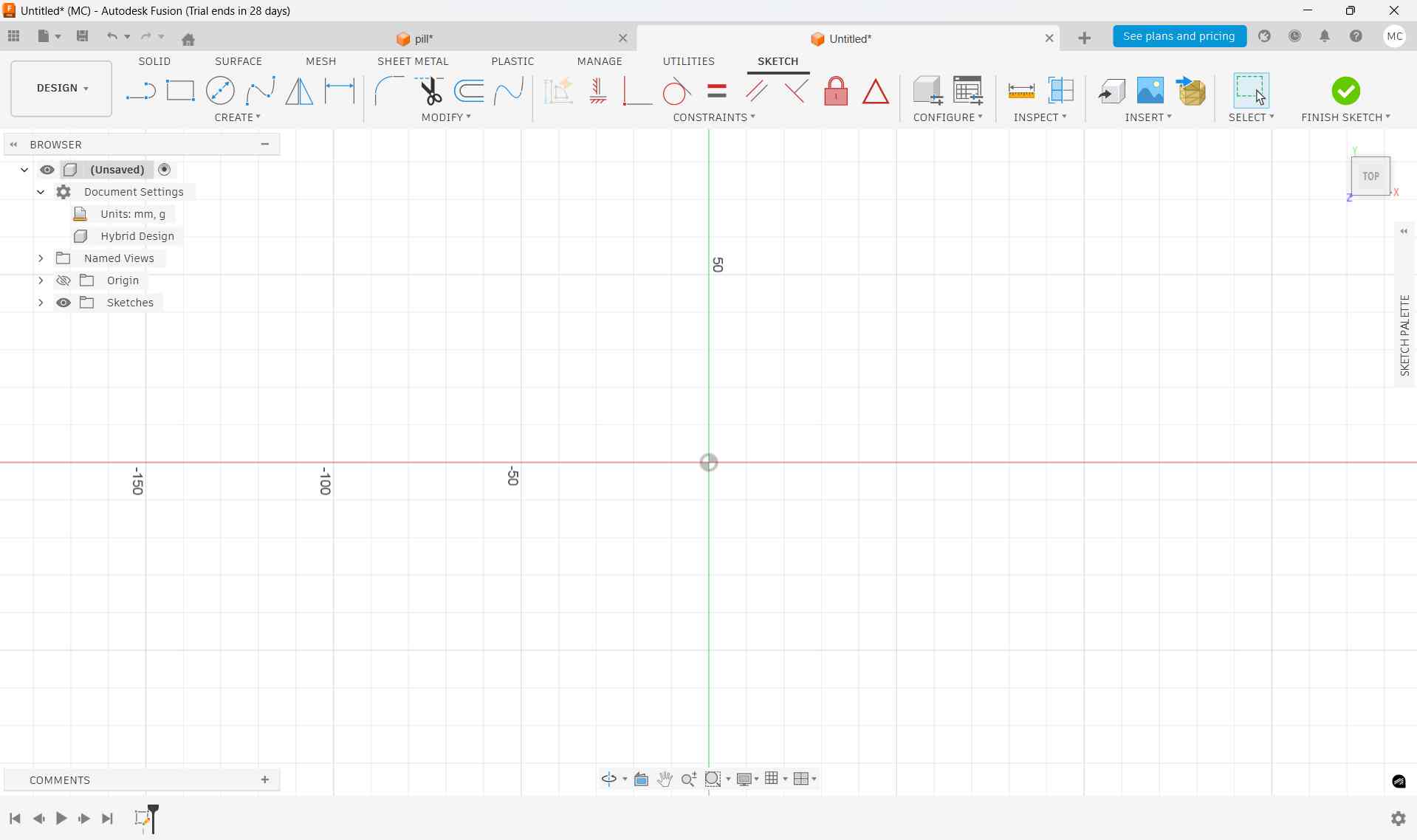Go to the Home tab icon
The image size is (1417, 840).
click(188, 38)
